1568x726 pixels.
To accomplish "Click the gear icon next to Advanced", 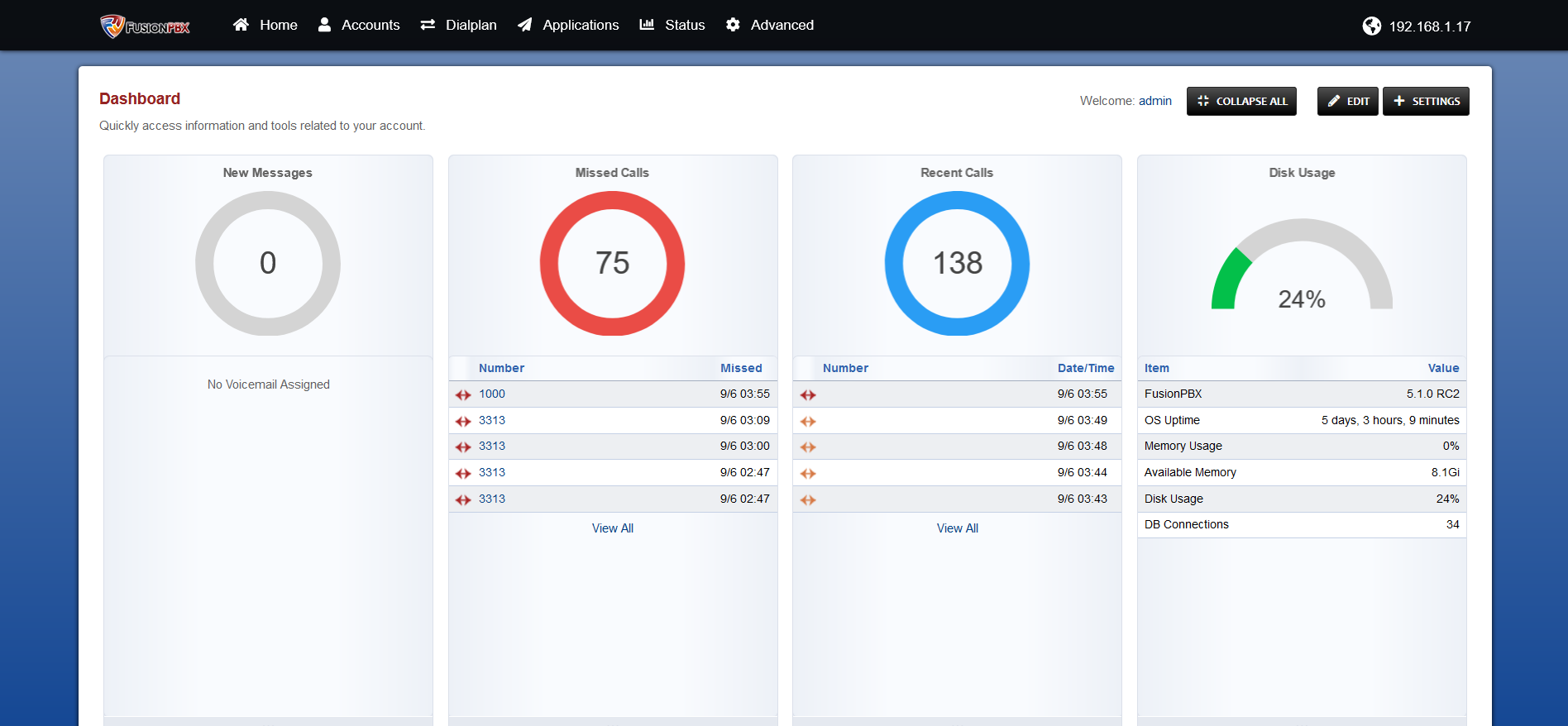I will (x=733, y=25).
